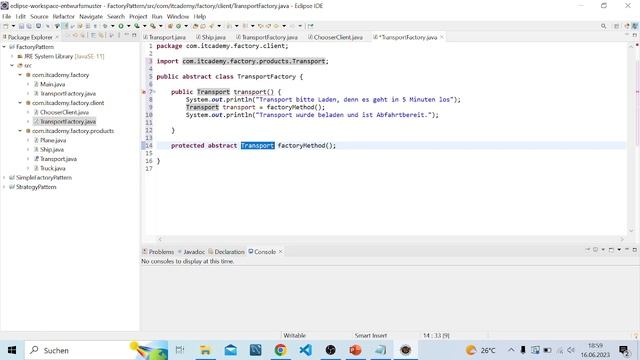This screenshot has width=640, height=360.
Task: Switch to the ChooserClient.java editor tab
Action: coord(336,37)
